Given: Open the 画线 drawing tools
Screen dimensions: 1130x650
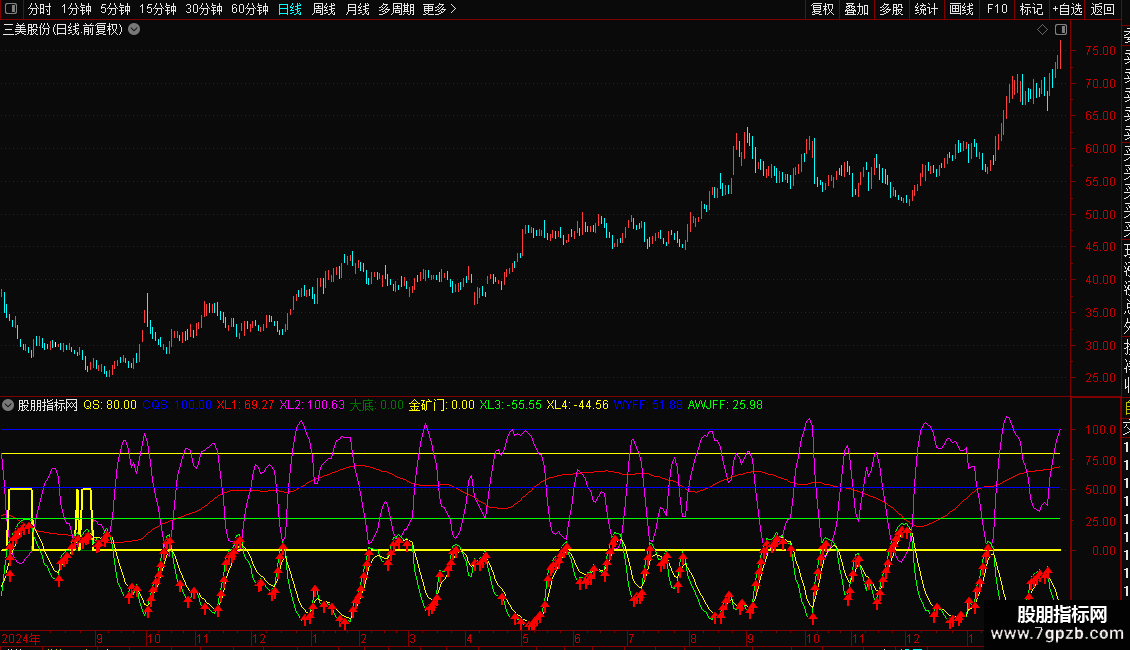Looking at the screenshot, I should pos(961,9).
